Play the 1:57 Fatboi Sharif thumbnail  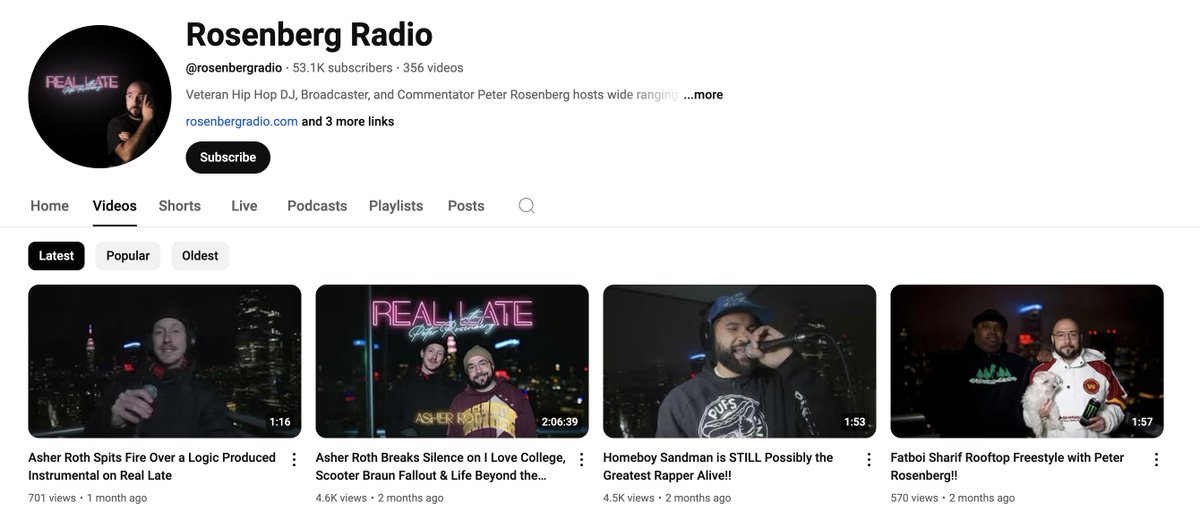[1027, 361]
